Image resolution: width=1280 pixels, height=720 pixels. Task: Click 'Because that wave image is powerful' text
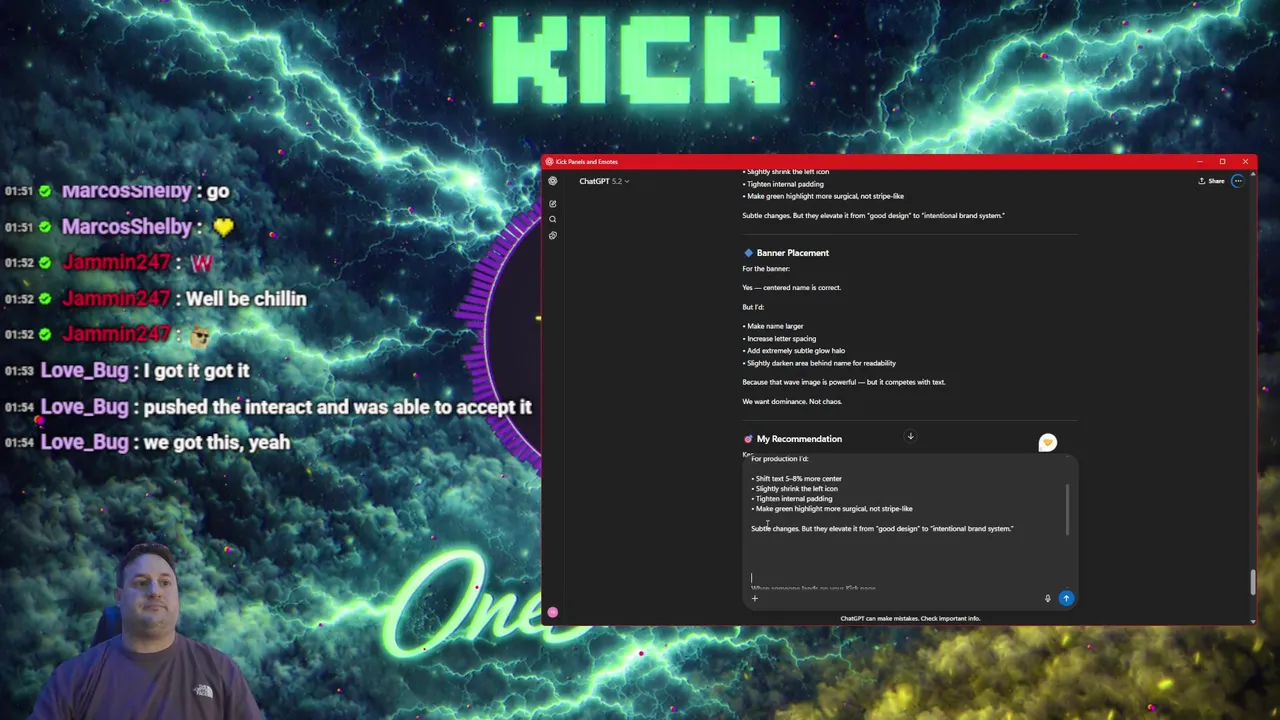click(843, 382)
